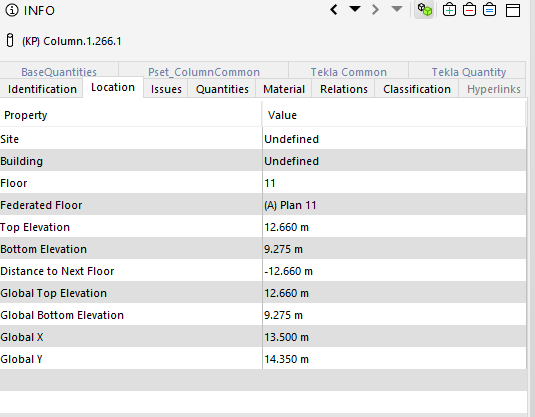Switch to the Classification tab
535x417 pixels.
point(417,89)
